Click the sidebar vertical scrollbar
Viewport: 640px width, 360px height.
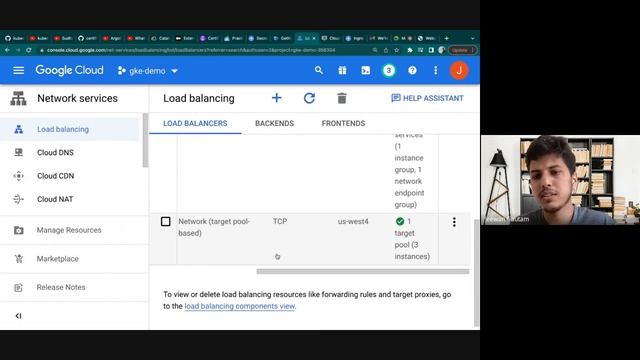coord(145,140)
